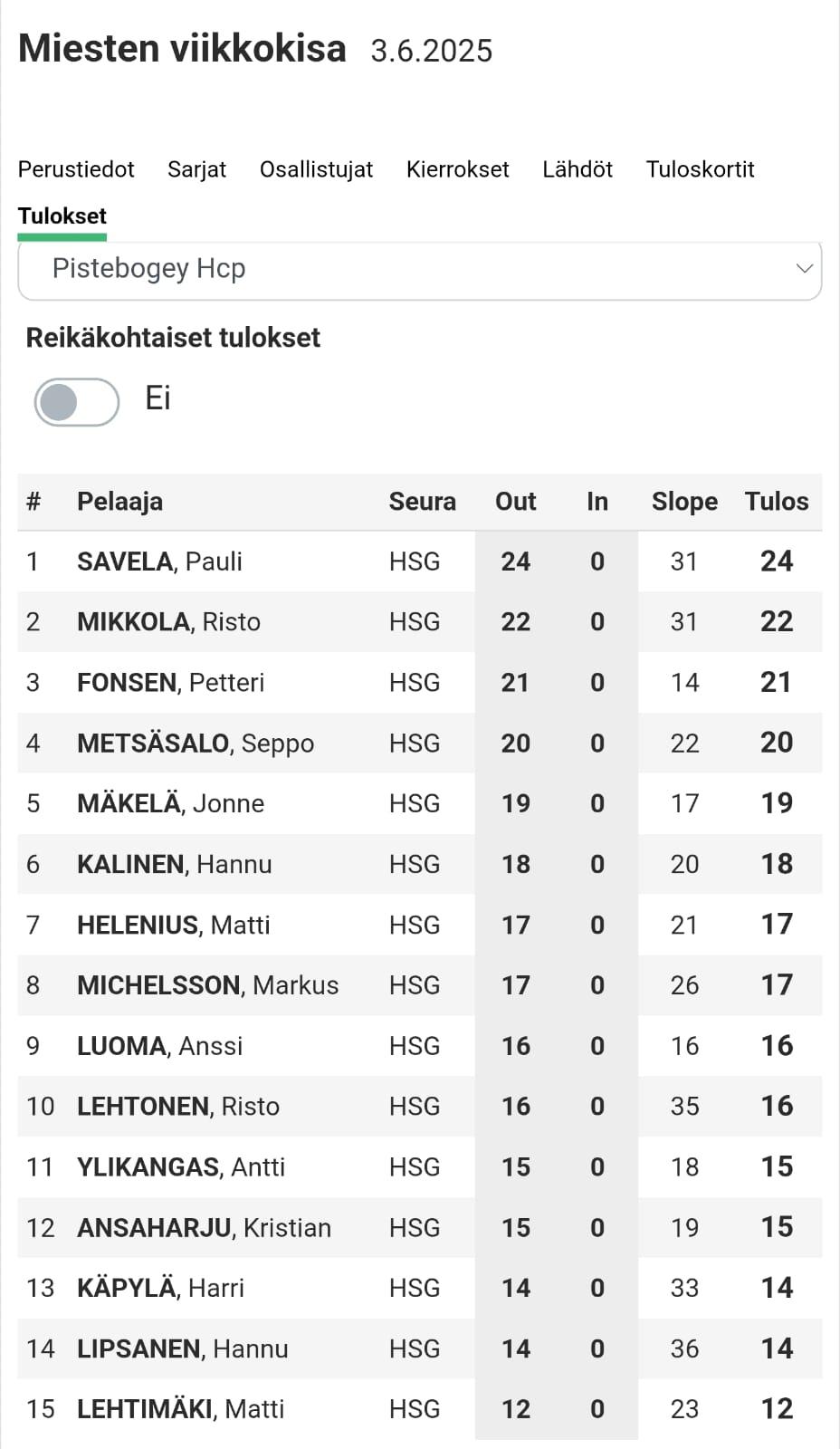This screenshot has height=1449, width=840.
Task: Select METSÄSALO, Seppo in the list
Action: [420, 744]
